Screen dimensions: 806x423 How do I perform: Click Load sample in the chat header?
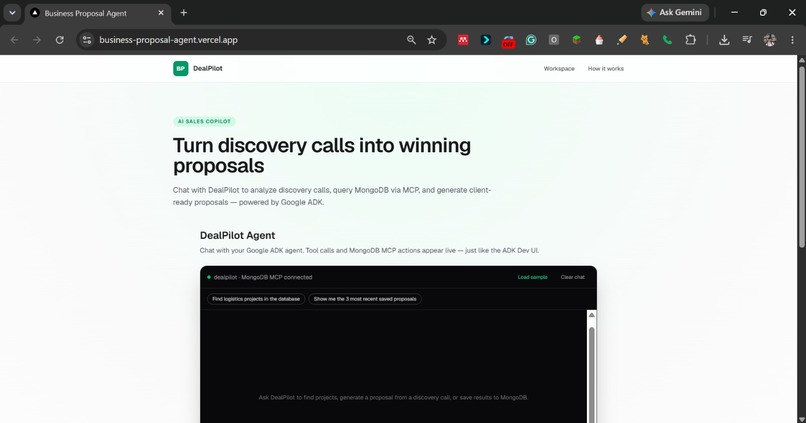point(532,277)
